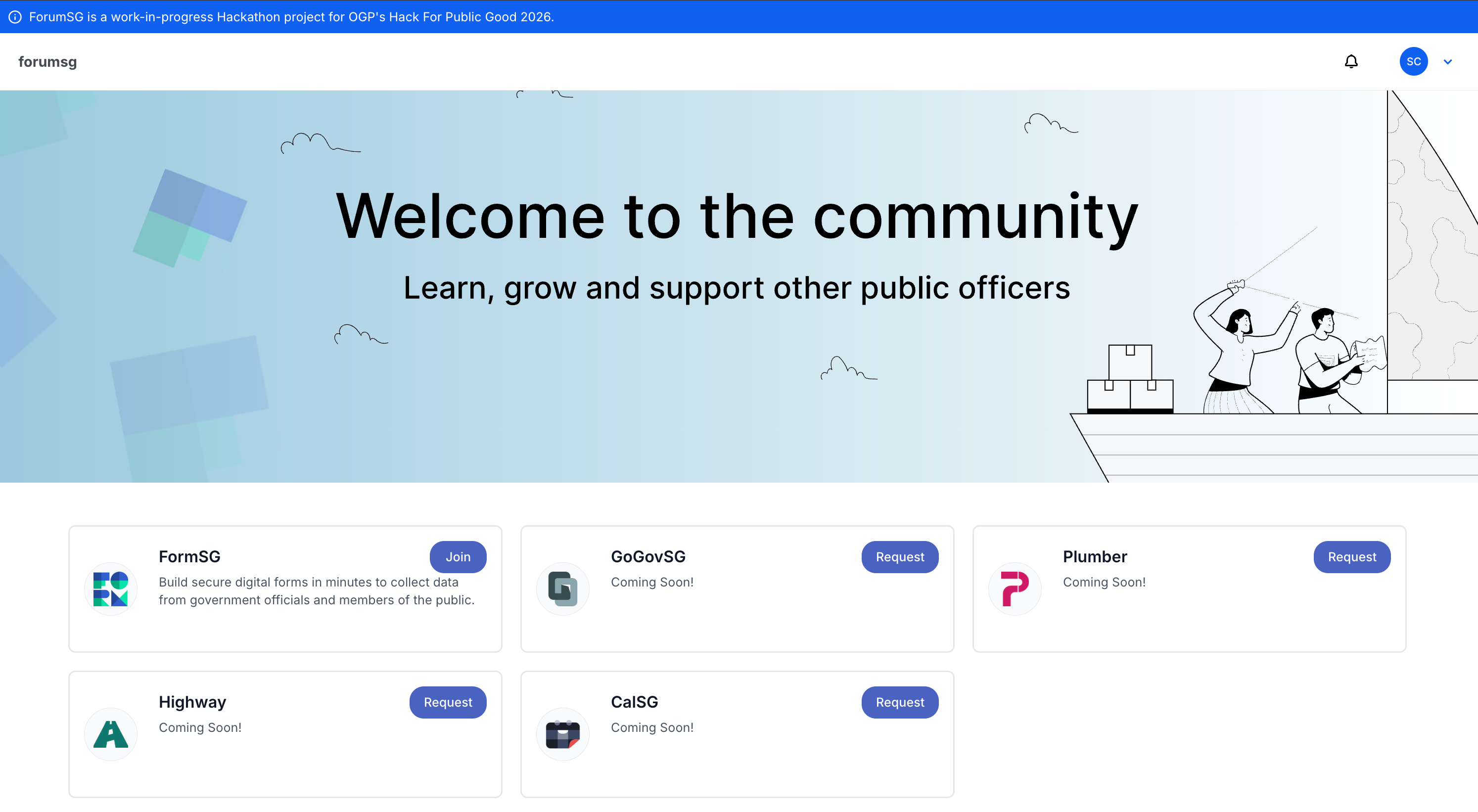Open the FormSG community card
1478x812 pixels.
click(x=285, y=631)
